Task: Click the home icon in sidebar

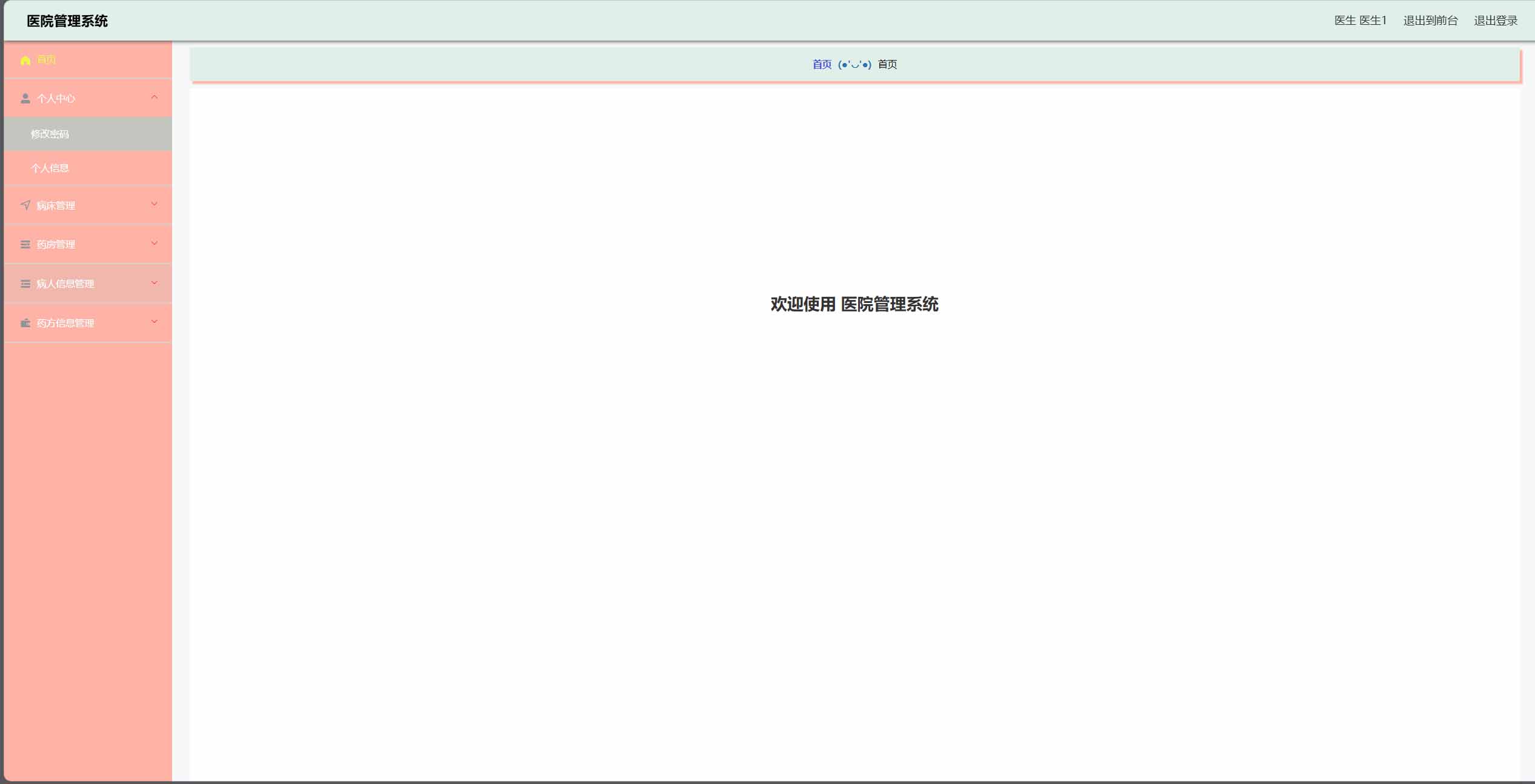Action: [x=25, y=60]
